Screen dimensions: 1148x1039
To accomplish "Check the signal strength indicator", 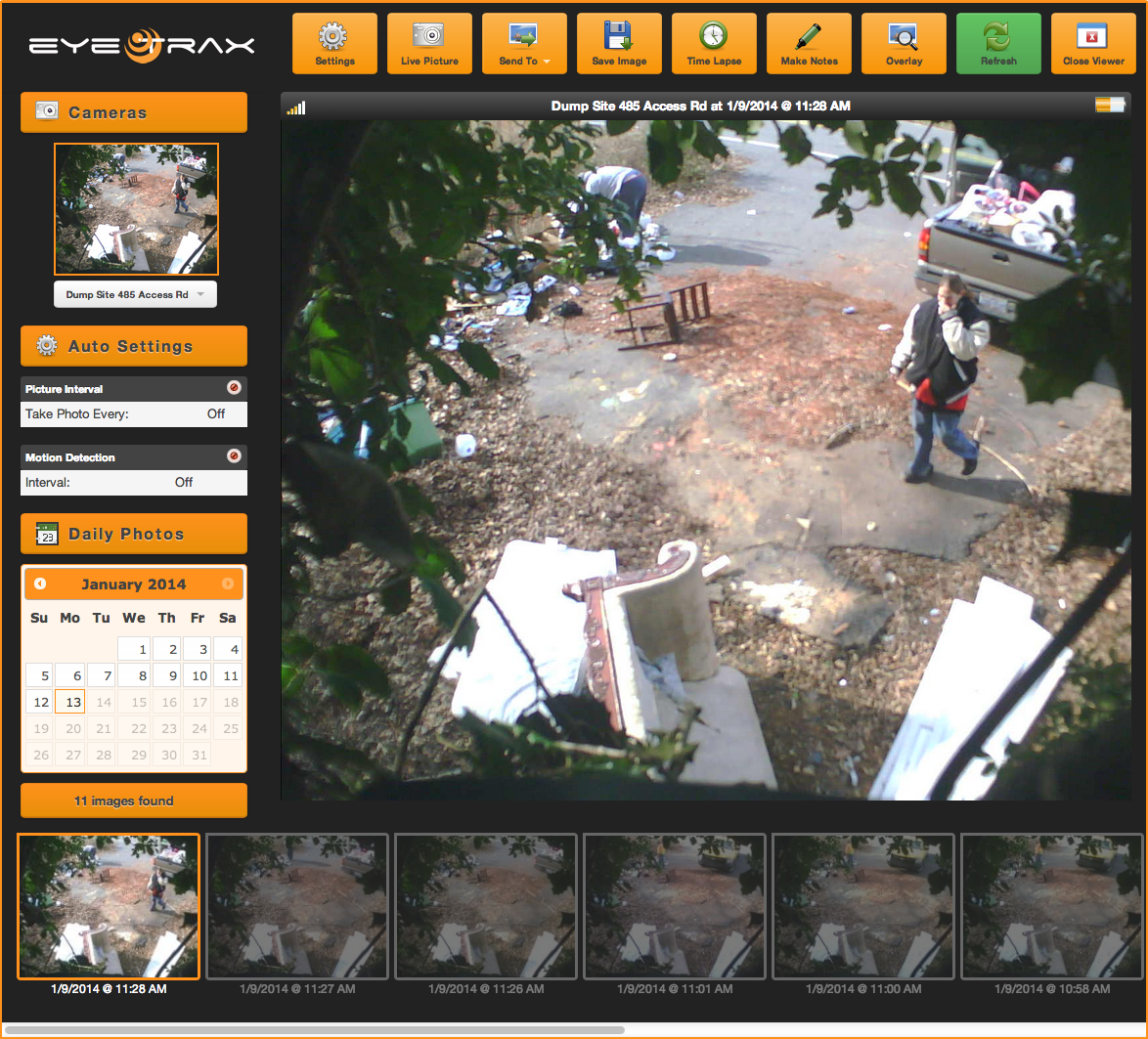I will coord(293,106).
